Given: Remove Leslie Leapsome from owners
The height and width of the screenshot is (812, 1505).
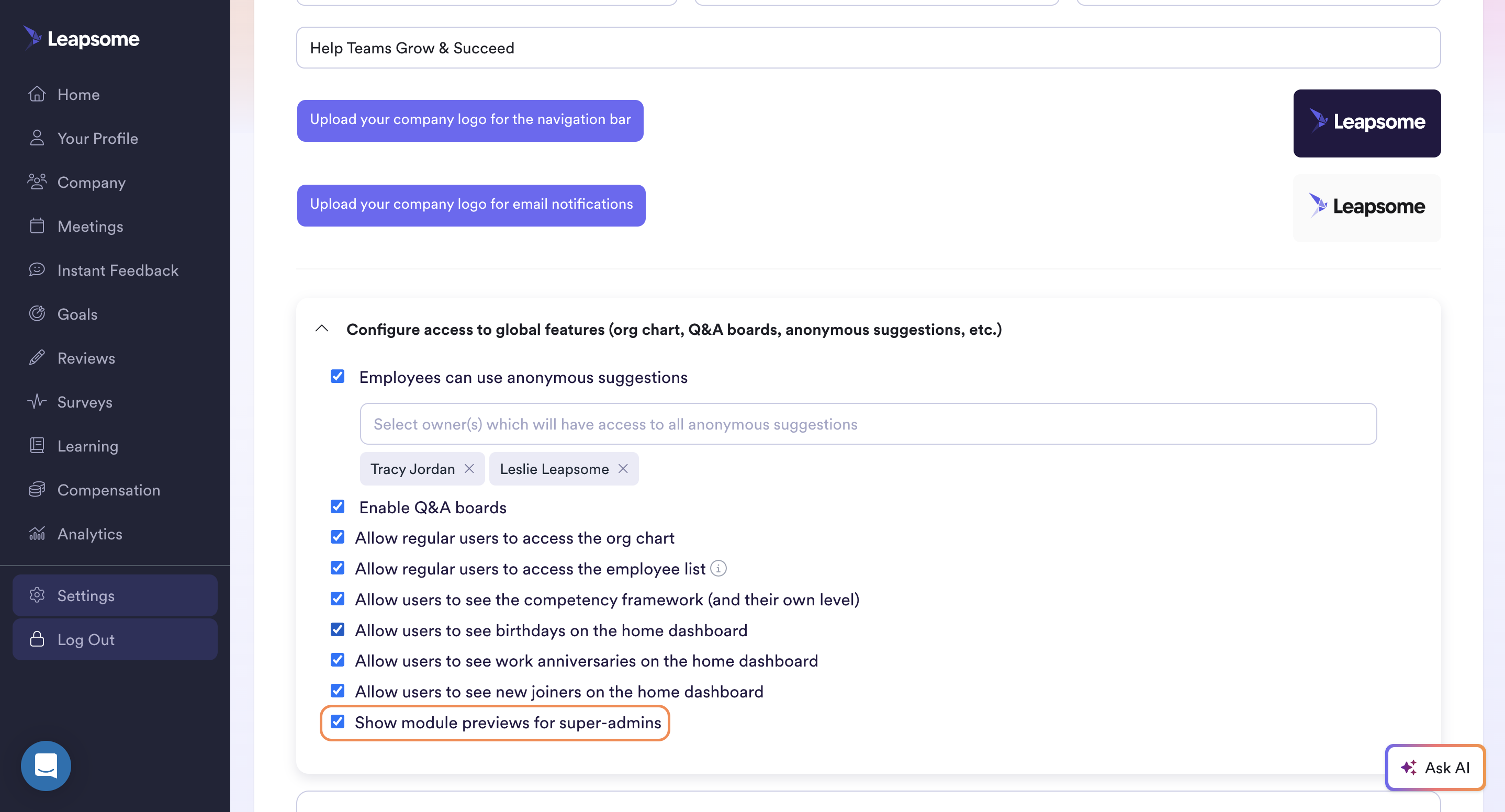Looking at the screenshot, I should (623, 468).
